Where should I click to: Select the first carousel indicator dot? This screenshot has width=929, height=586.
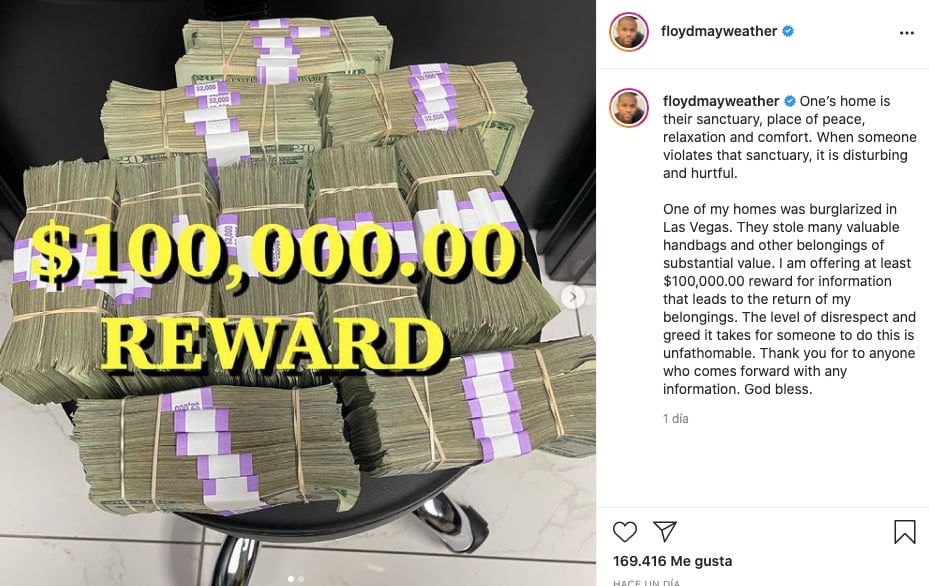(x=291, y=579)
